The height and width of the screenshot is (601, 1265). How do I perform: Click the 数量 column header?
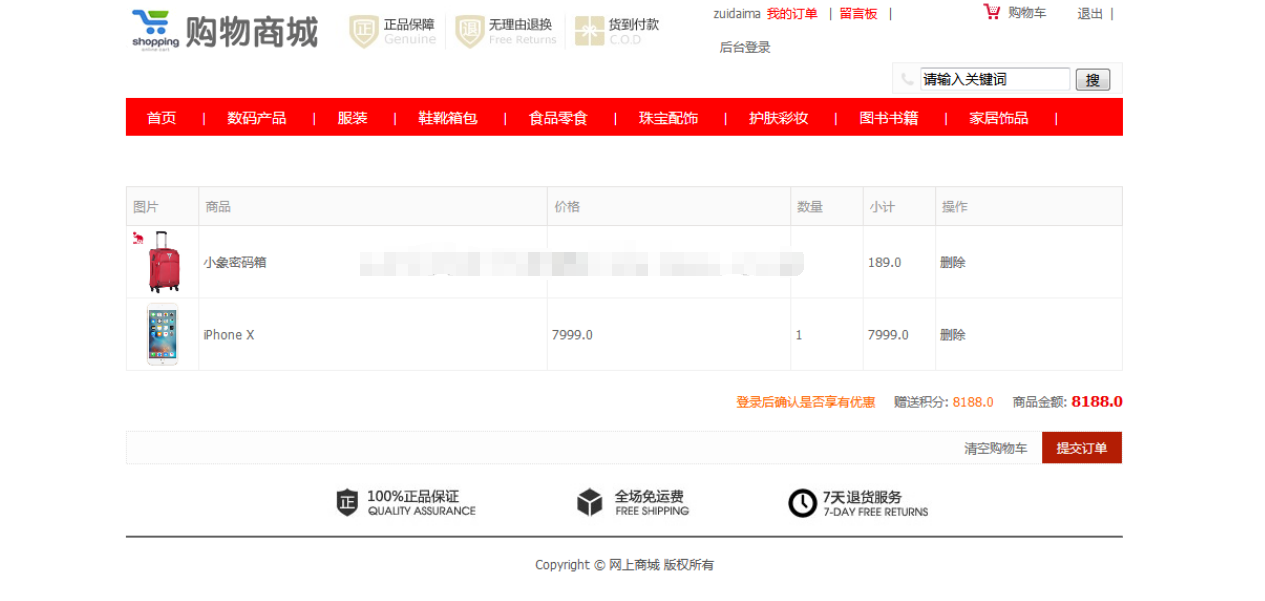(810, 207)
